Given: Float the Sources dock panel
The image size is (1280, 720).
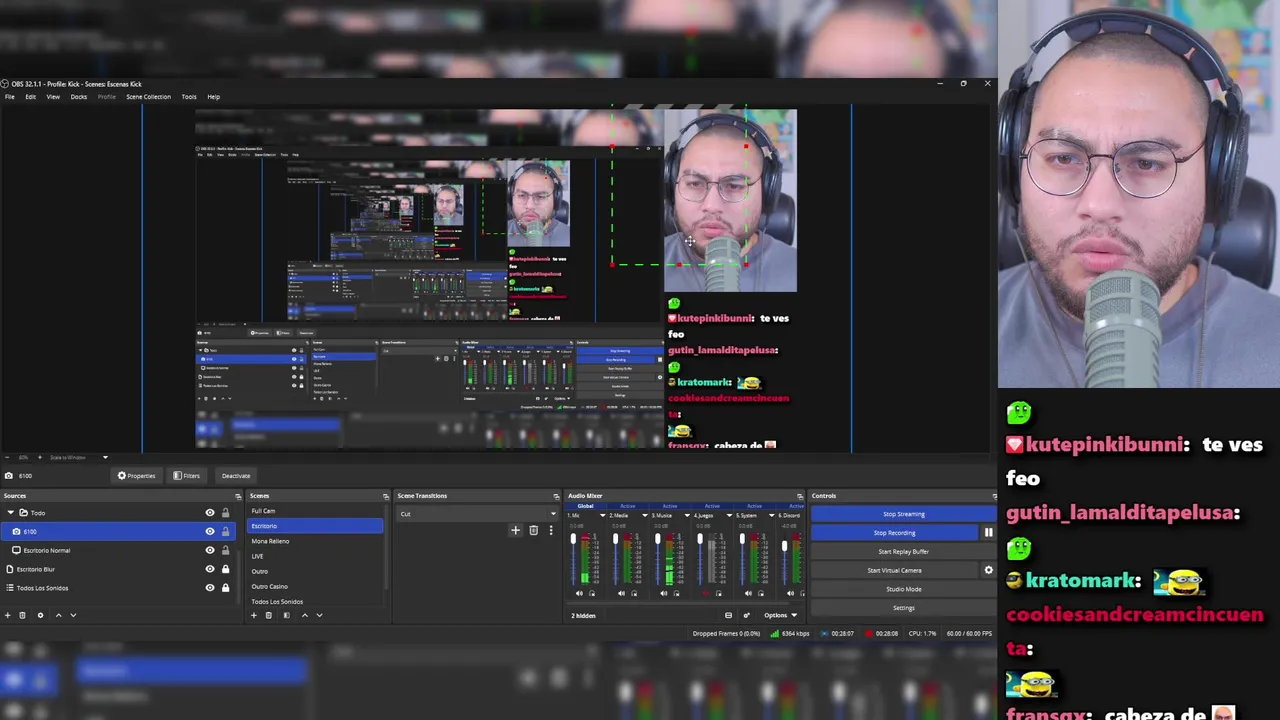Looking at the screenshot, I should coord(238,496).
